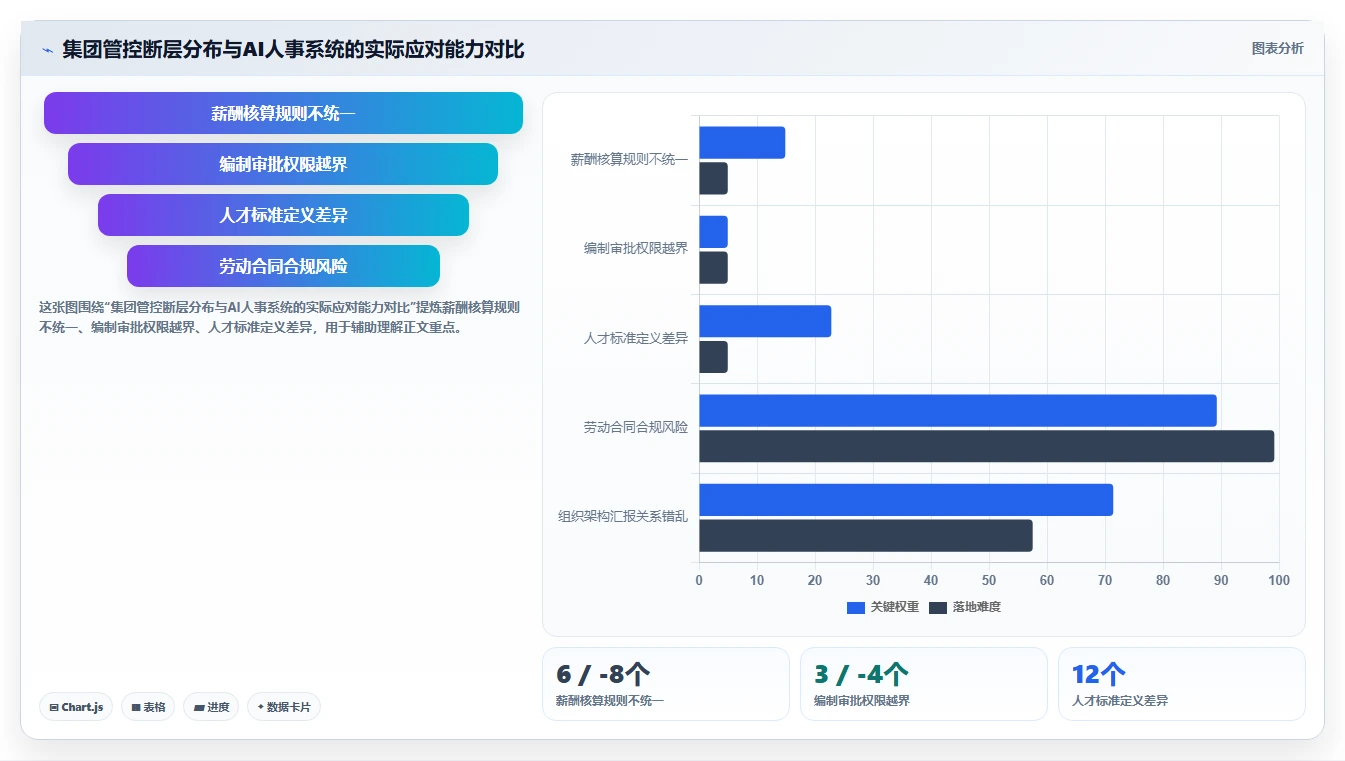This screenshot has width=1345, height=761.
Task: Select the 表格 tag chip
Action: coord(148,707)
